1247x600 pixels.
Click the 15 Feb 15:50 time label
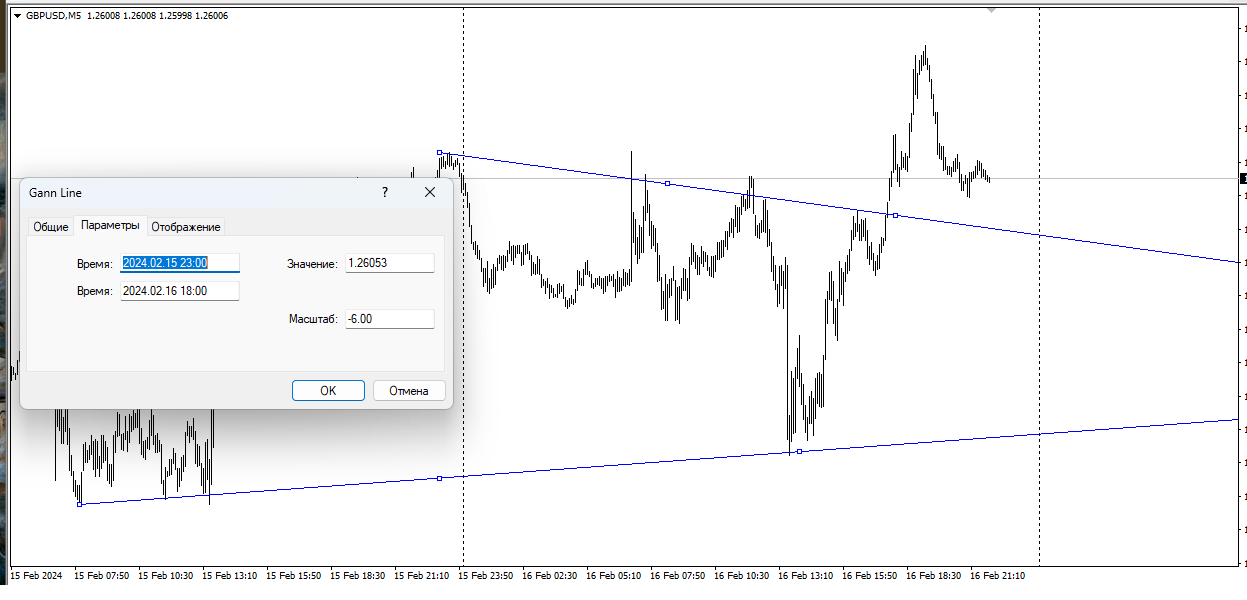pos(293,576)
